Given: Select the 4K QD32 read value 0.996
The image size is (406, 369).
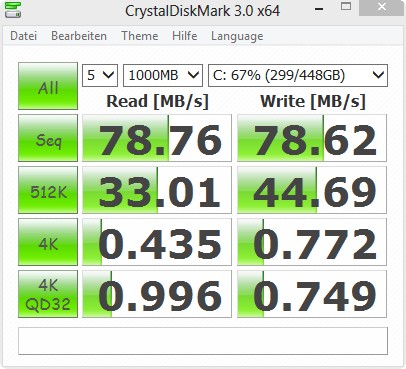Looking at the screenshot, I should pyautogui.click(x=157, y=294).
